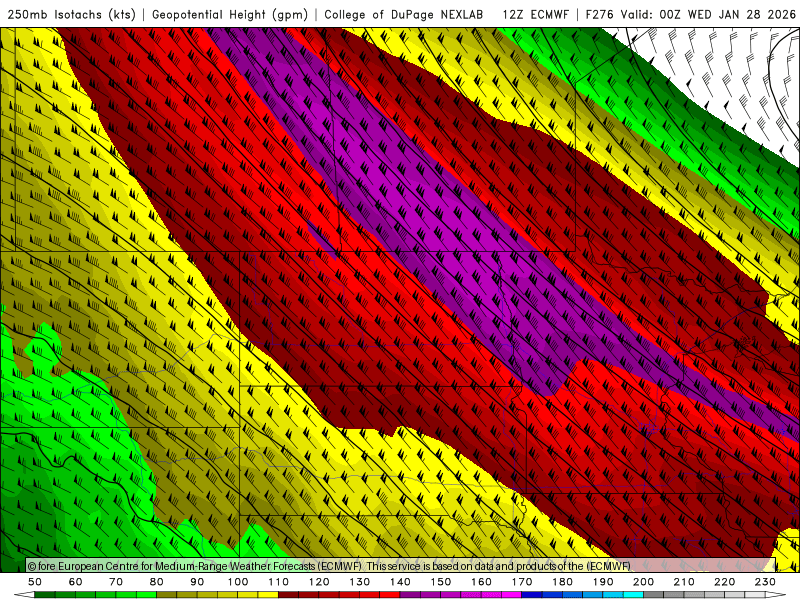This screenshot has height=600, width=800.
Task: Click the dark blue swatch right after 170
Action: [532, 595]
